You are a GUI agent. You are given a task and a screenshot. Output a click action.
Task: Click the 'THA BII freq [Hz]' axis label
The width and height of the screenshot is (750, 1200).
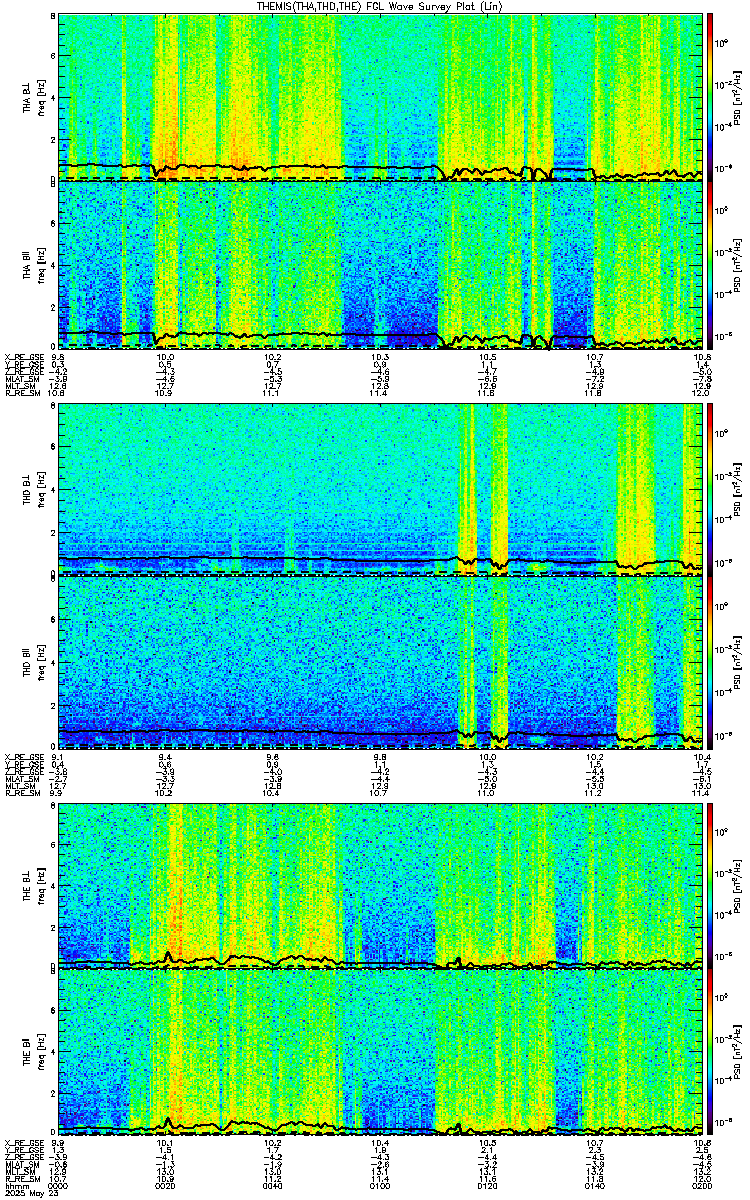pos(34,264)
